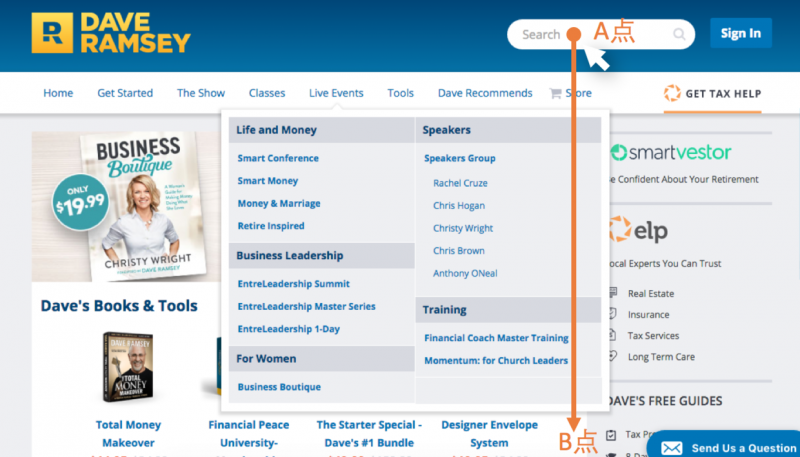The width and height of the screenshot is (800, 457).
Task: Click the search magnifier icon
Action: click(x=679, y=34)
